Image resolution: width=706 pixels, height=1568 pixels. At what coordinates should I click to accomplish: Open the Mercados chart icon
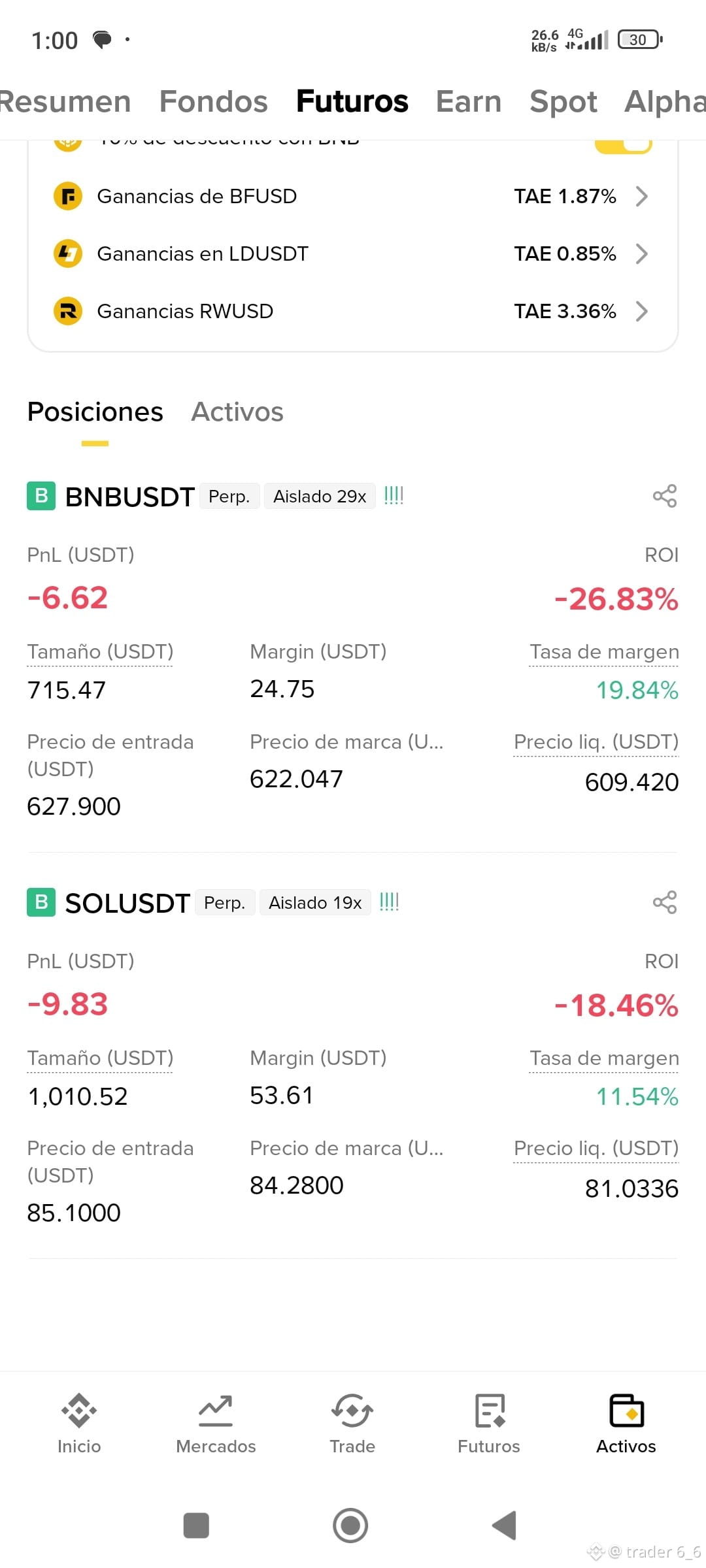click(216, 1411)
